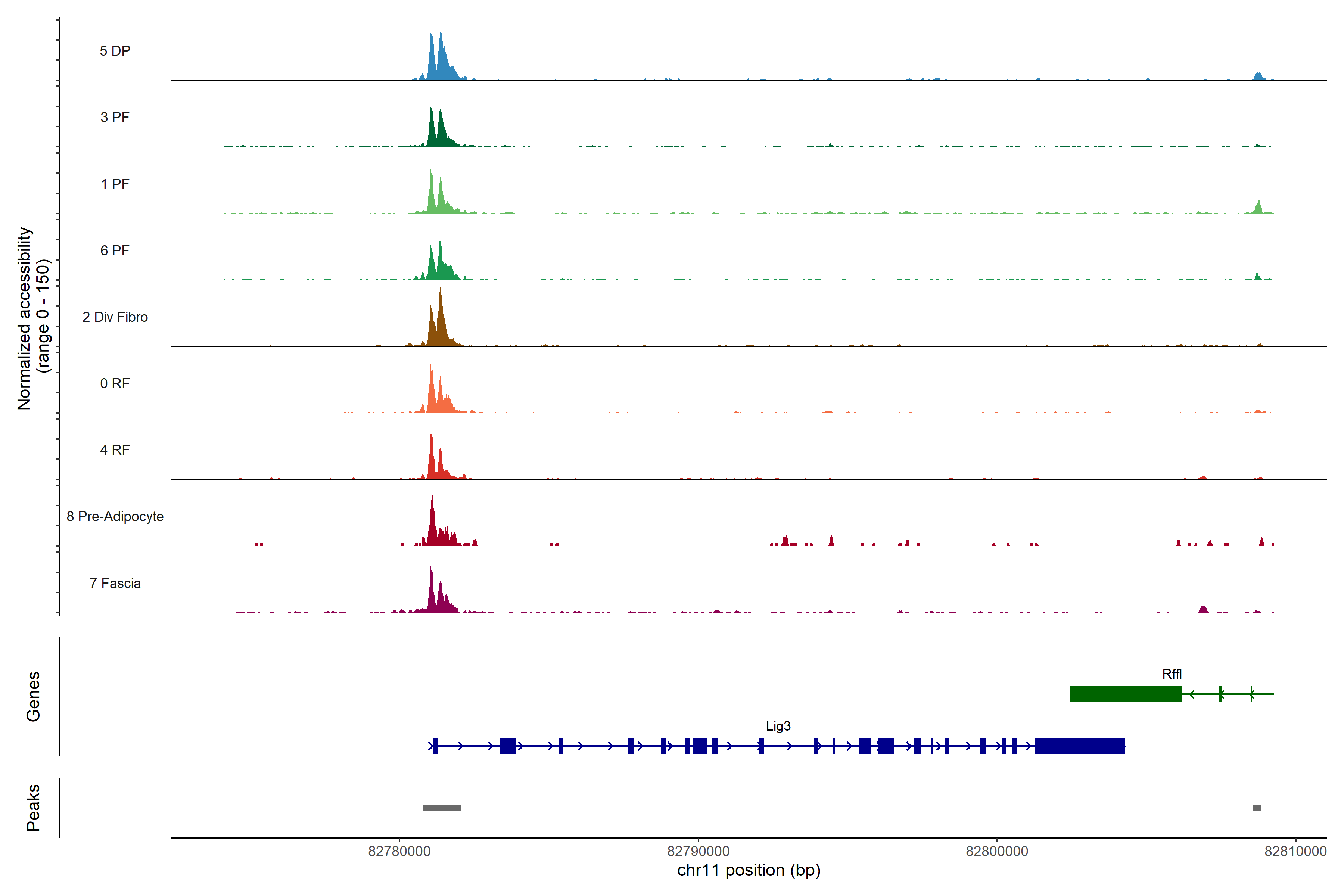Click the Lig3 gene name label
1344x896 pixels.
coord(778,726)
